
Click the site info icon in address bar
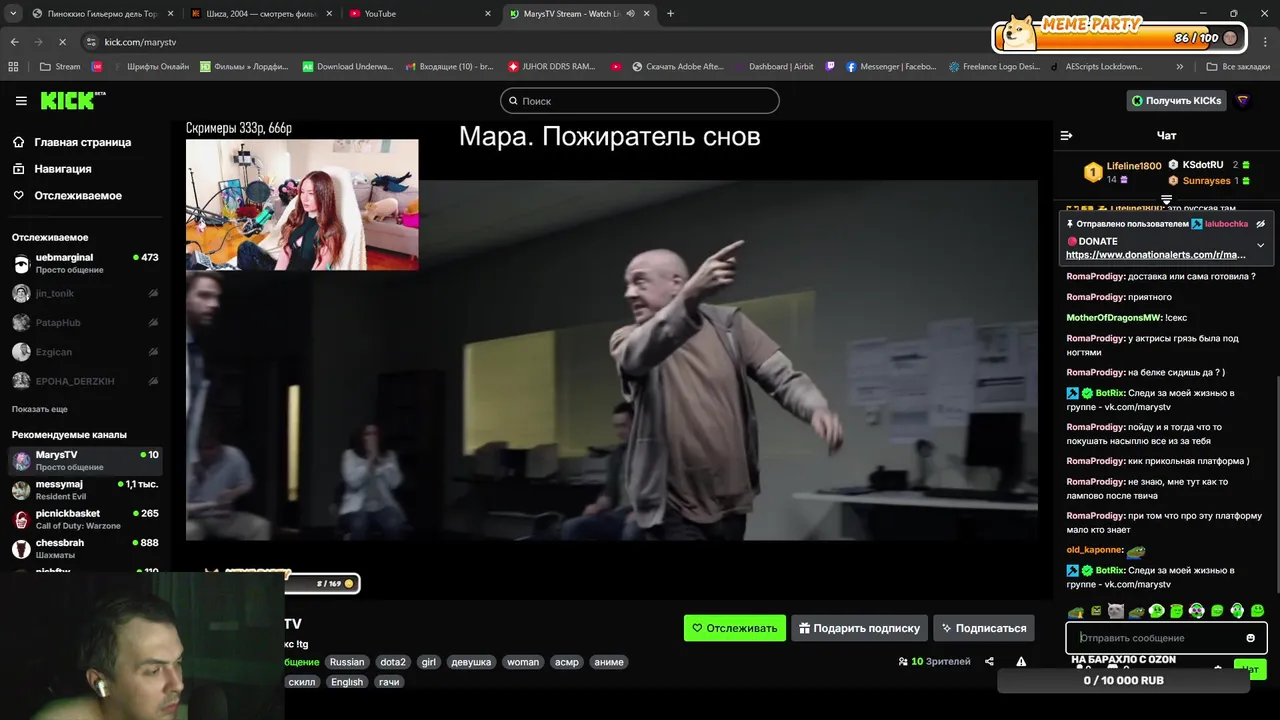click(91, 42)
